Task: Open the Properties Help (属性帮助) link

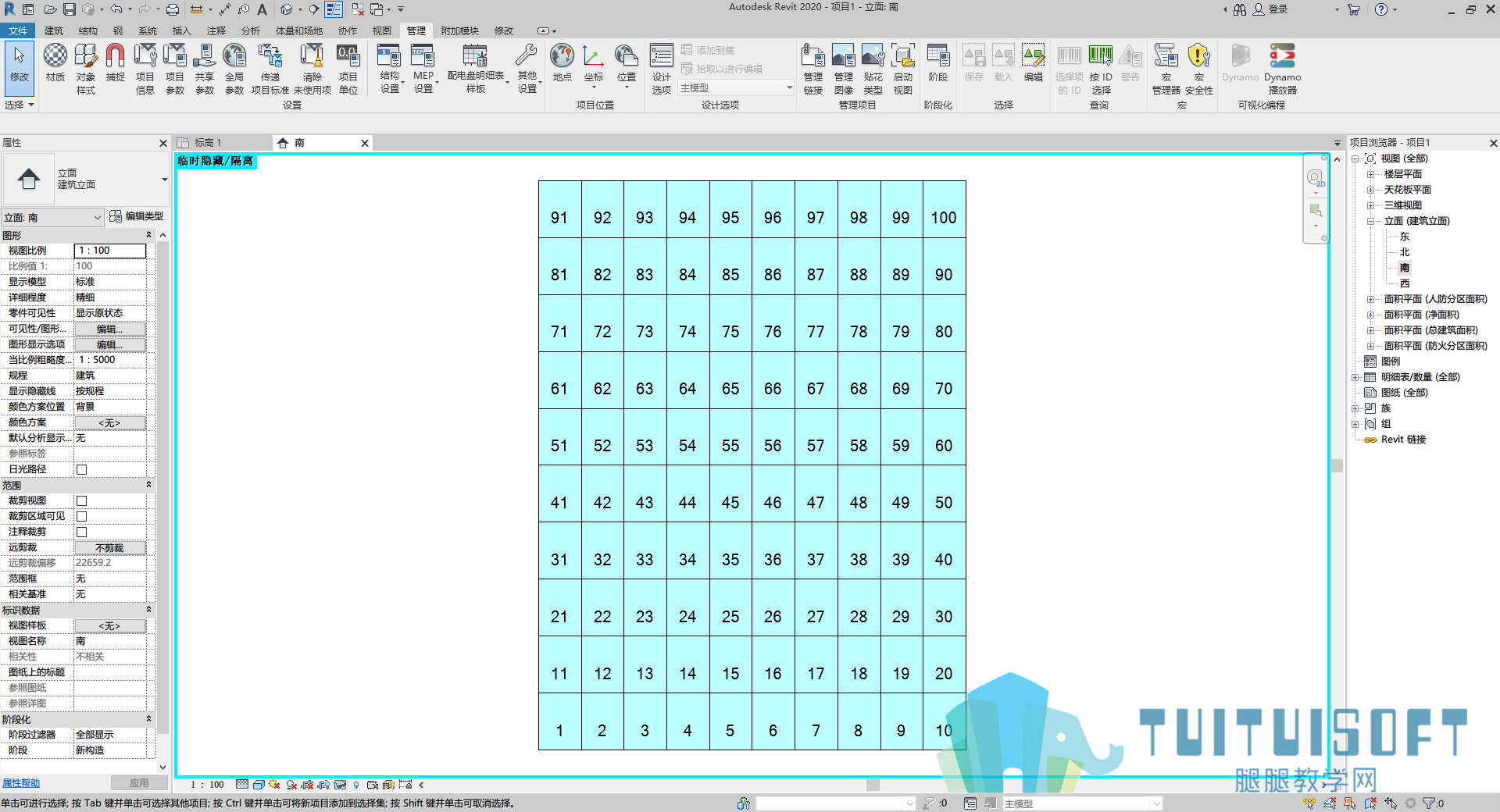Action: (21, 783)
